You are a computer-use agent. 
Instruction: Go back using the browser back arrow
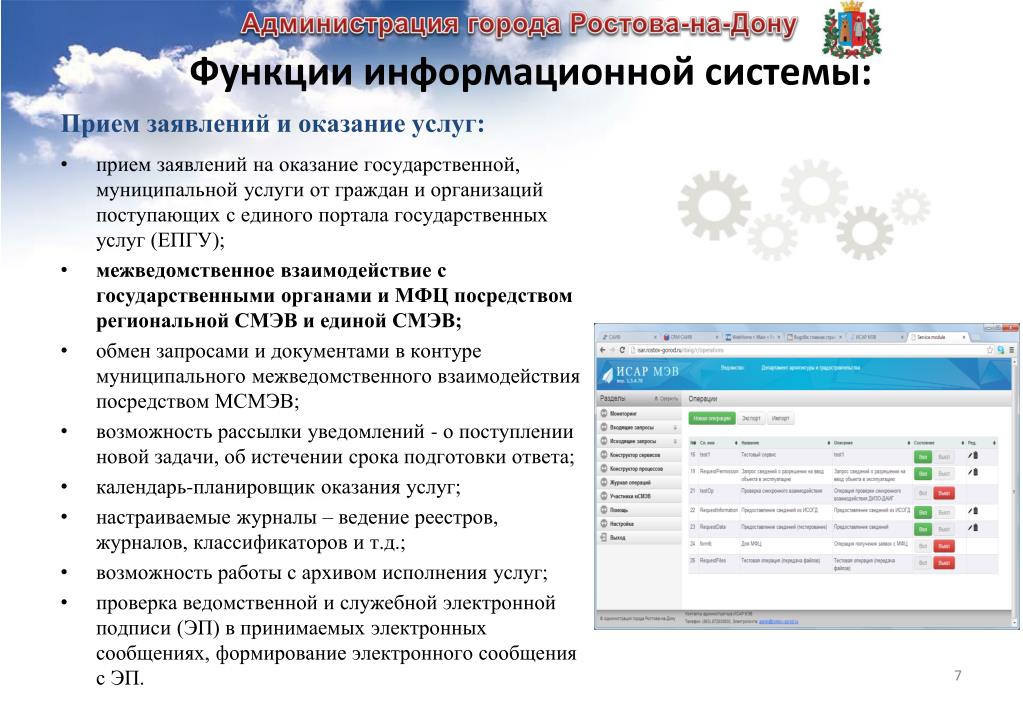click(603, 350)
